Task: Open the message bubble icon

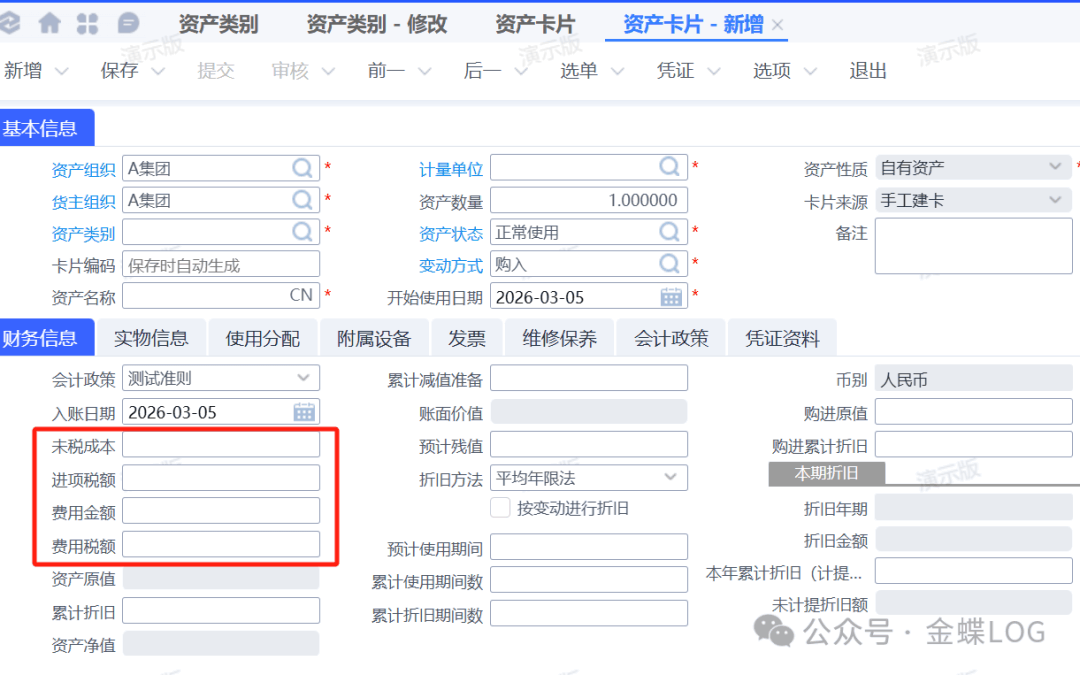Action: [x=128, y=23]
